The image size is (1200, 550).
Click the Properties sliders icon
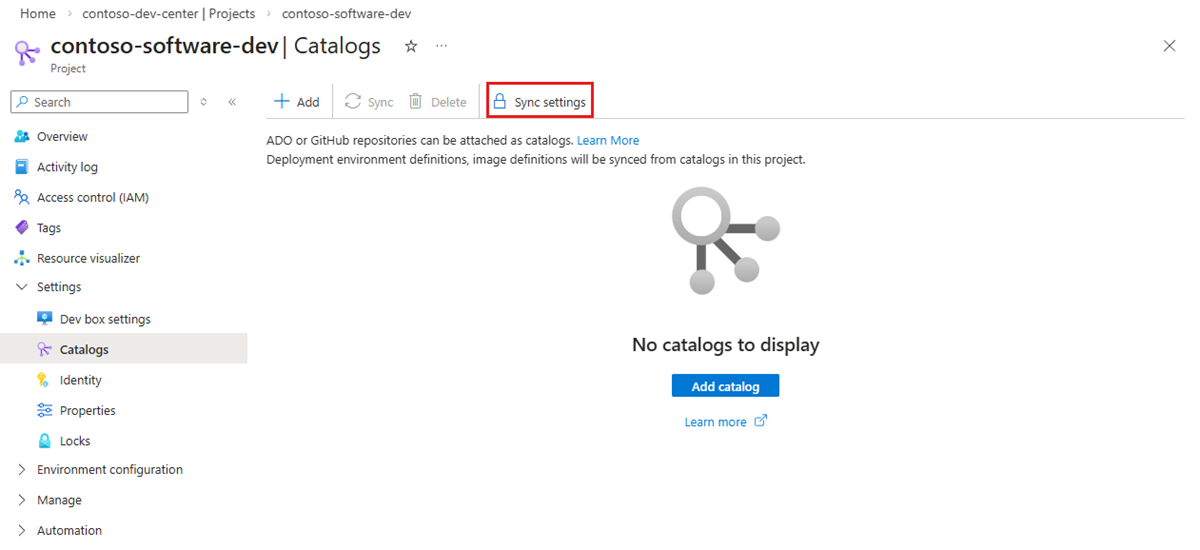[x=45, y=411]
